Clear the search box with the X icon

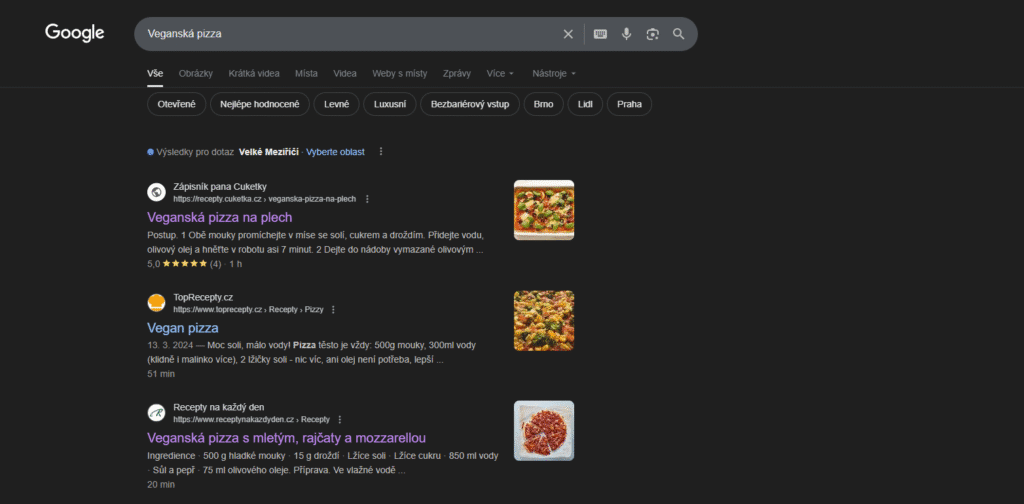(568, 34)
